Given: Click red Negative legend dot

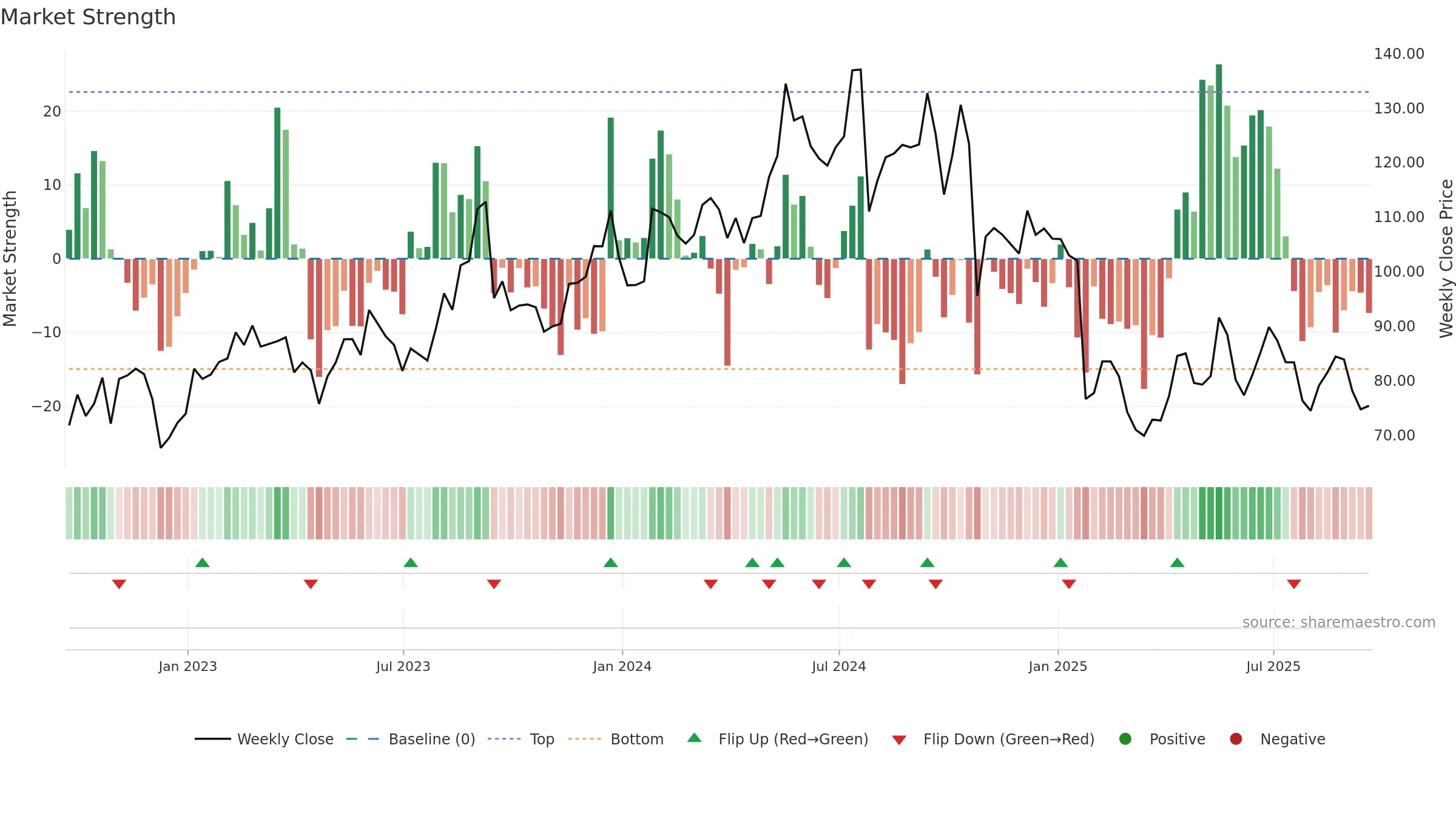Looking at the screenshot, I should pos(1236,739).
